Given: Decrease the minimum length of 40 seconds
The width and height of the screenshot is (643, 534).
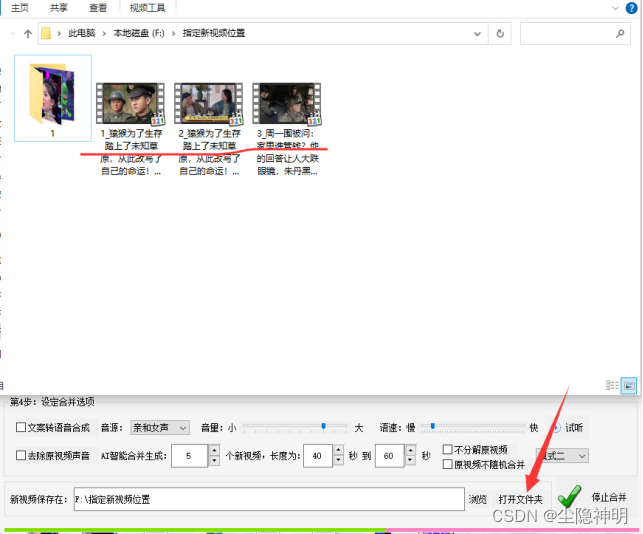Looking at the screenshot, I should (338, 461).
